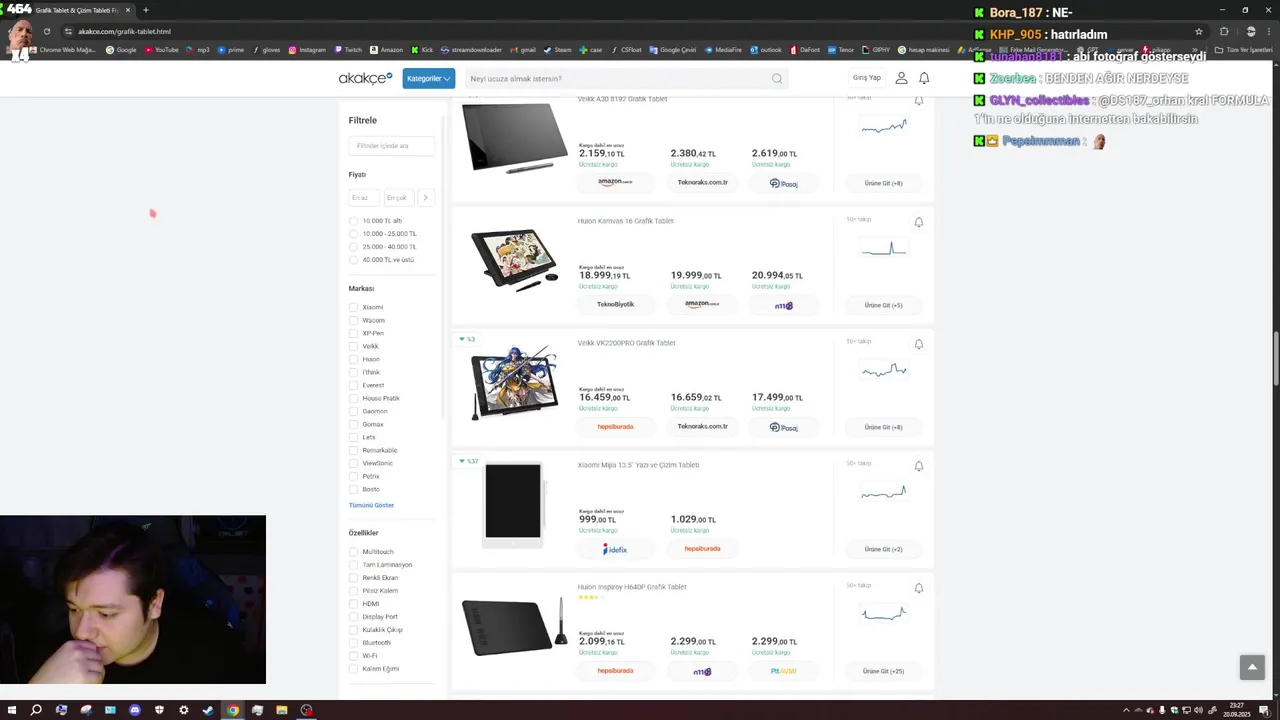Enable the Wi-Fi feature filter

[x=353, y=656]
